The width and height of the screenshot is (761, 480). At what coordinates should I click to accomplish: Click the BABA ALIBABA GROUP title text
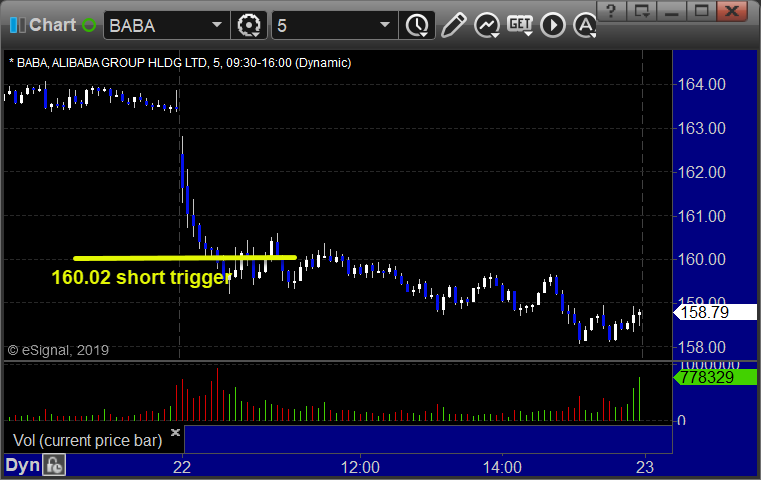(x=180, y=63)
